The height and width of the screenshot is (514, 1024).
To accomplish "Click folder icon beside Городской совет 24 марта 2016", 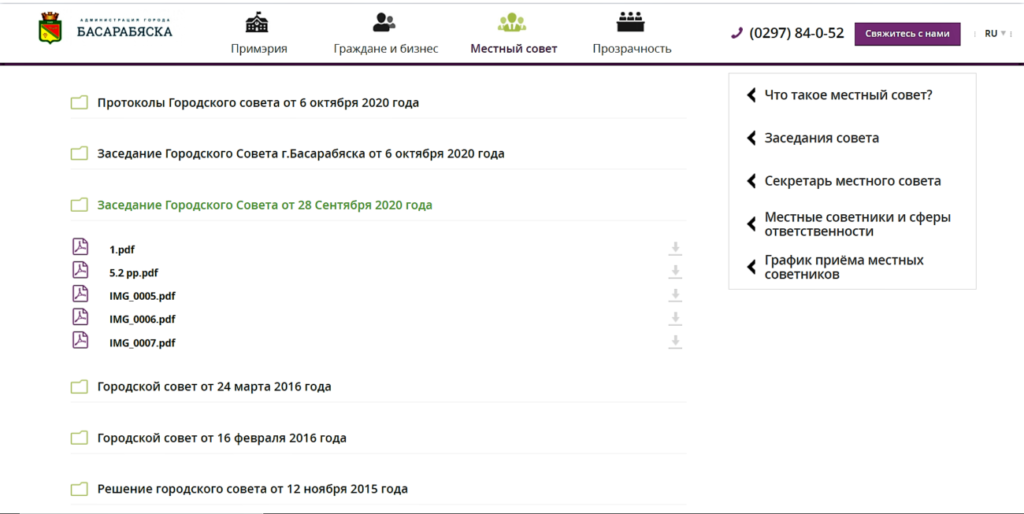I will [79, 387].
